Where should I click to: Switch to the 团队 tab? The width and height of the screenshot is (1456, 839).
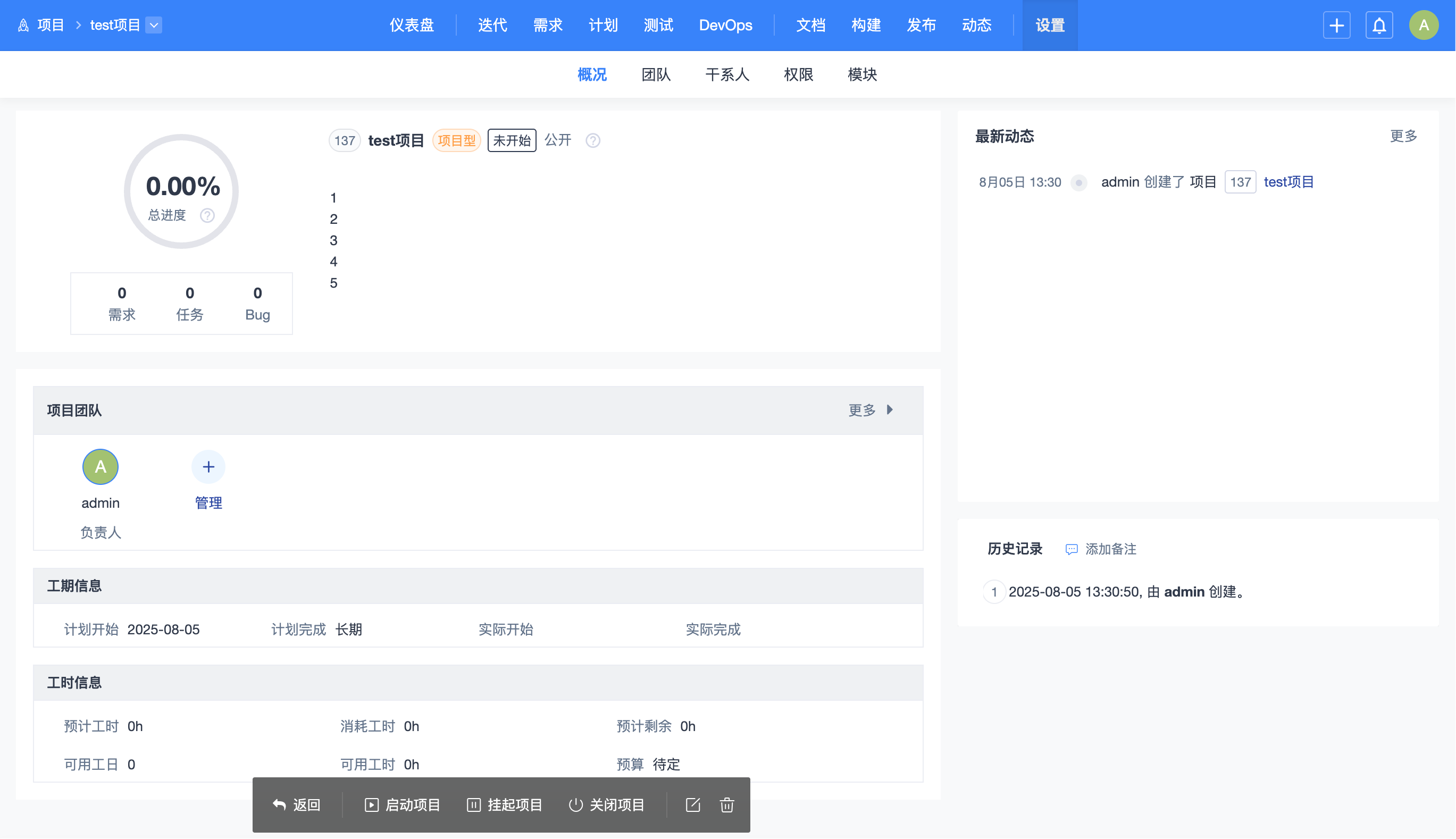[x=656, y=75]
